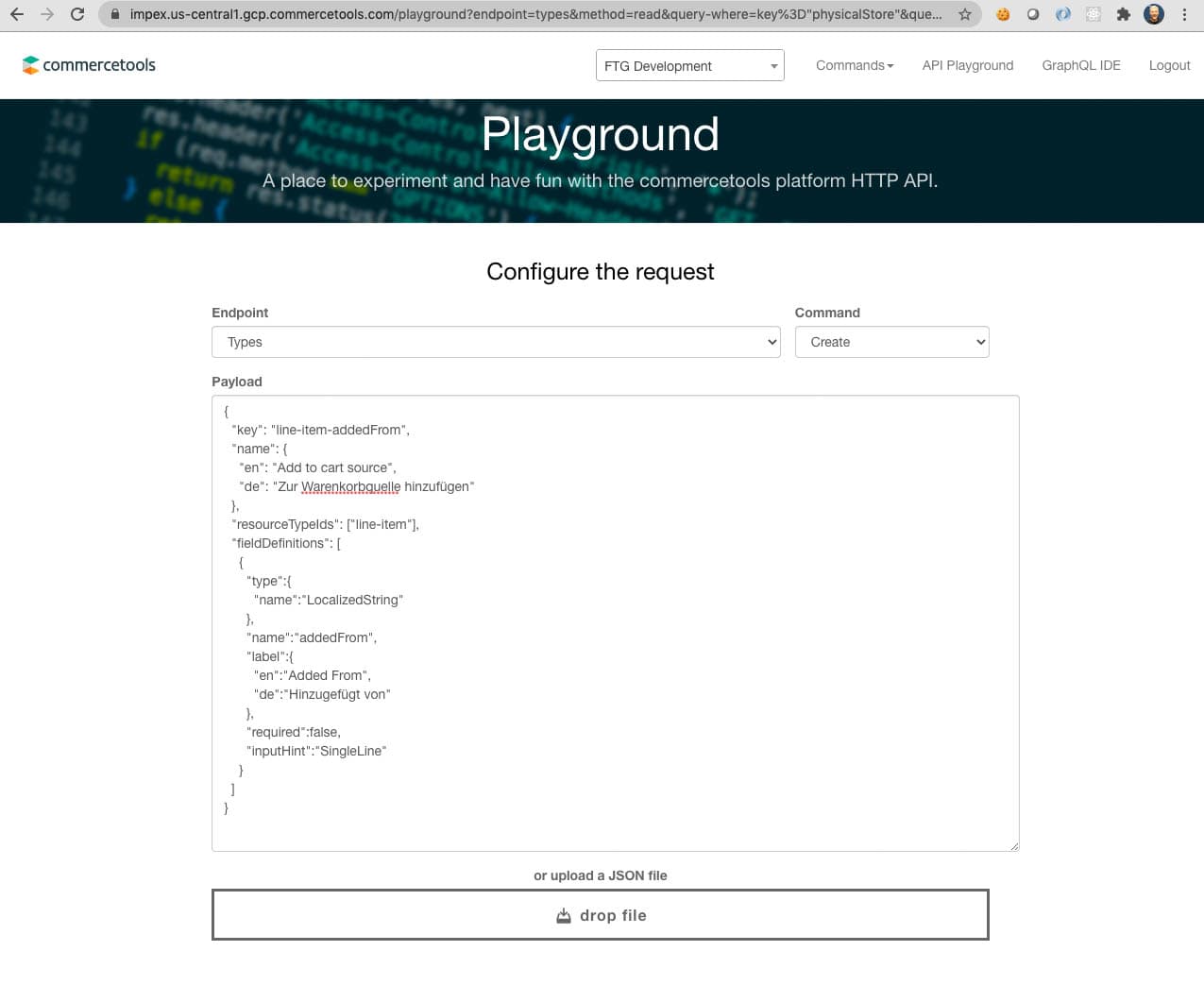Click the blue feather extension icon
1204x985 pixels.
tap(1063, 14)
